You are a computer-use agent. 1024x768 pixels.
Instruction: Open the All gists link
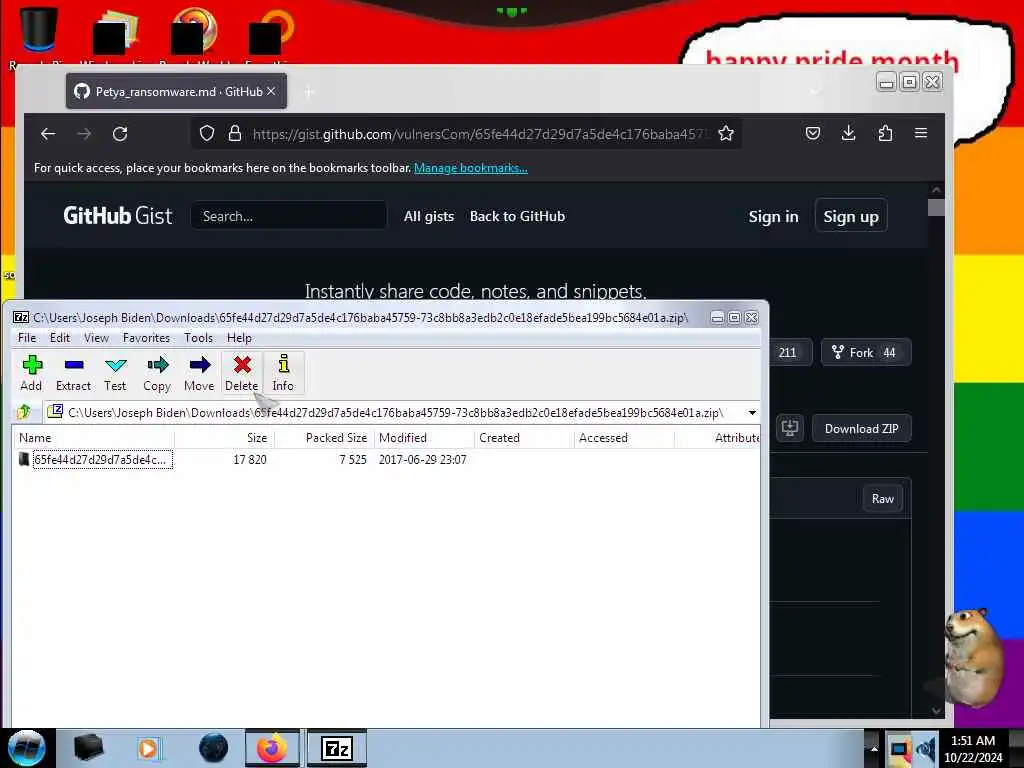tap(428, 216)
